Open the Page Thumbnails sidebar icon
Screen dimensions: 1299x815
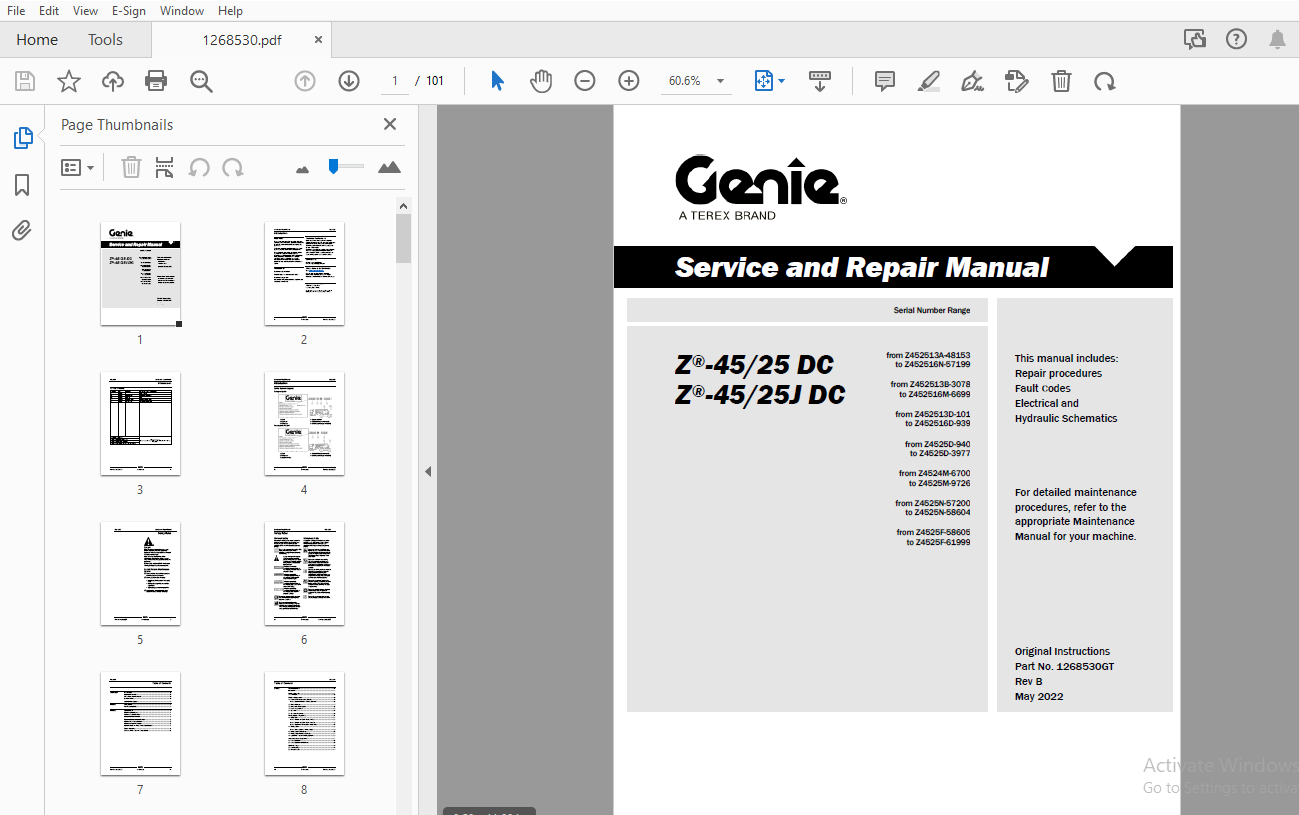[23, 138]
